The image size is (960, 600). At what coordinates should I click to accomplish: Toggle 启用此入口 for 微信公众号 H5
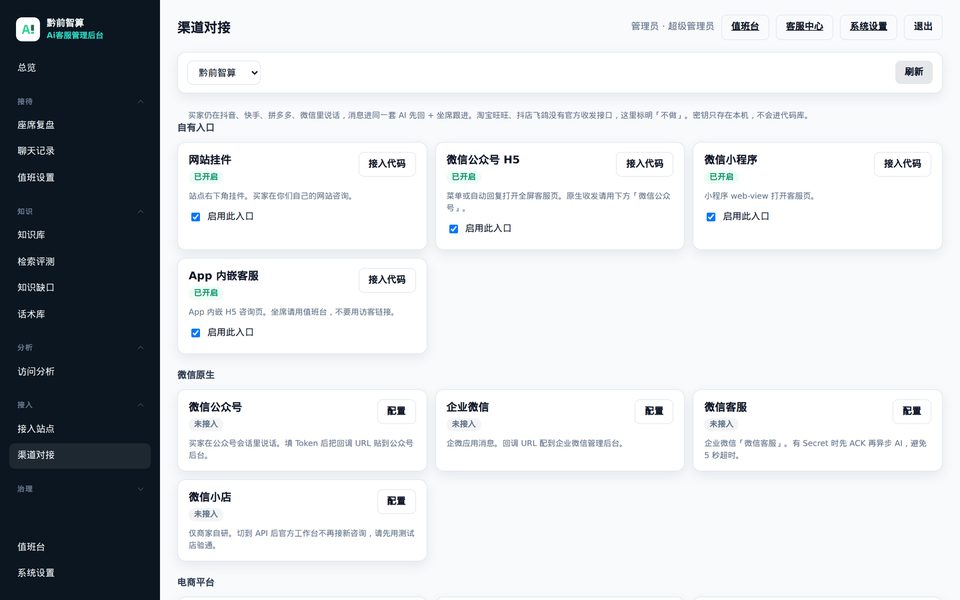tap(453, 229)
